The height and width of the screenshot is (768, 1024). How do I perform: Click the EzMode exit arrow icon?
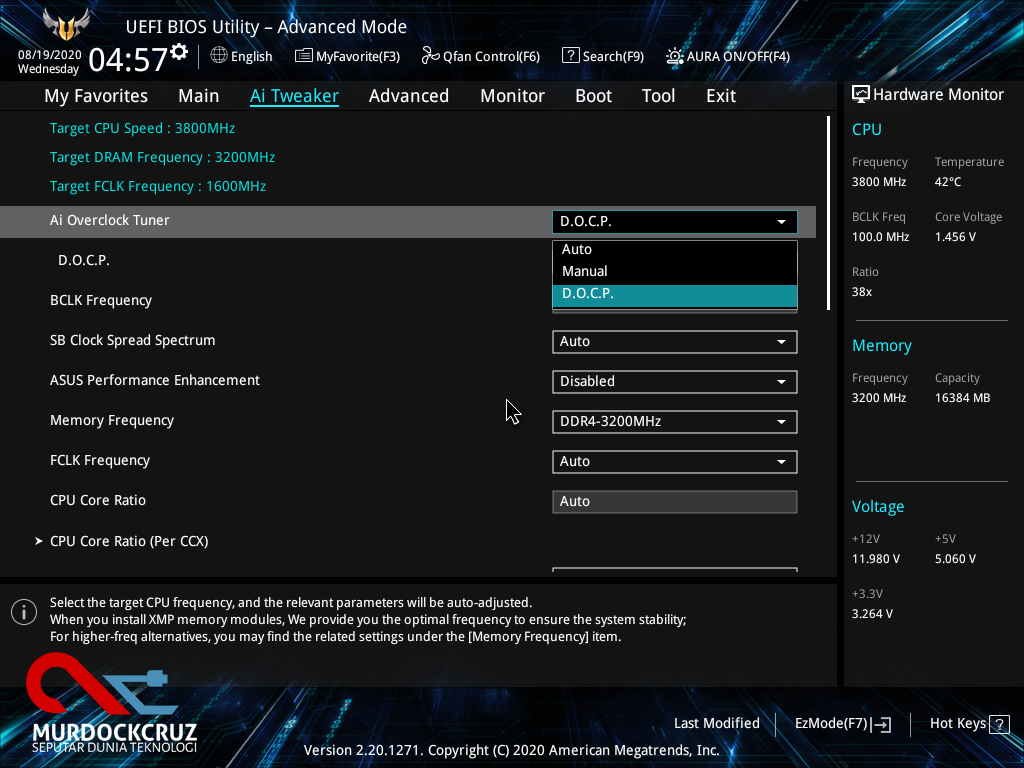(882, 724)
